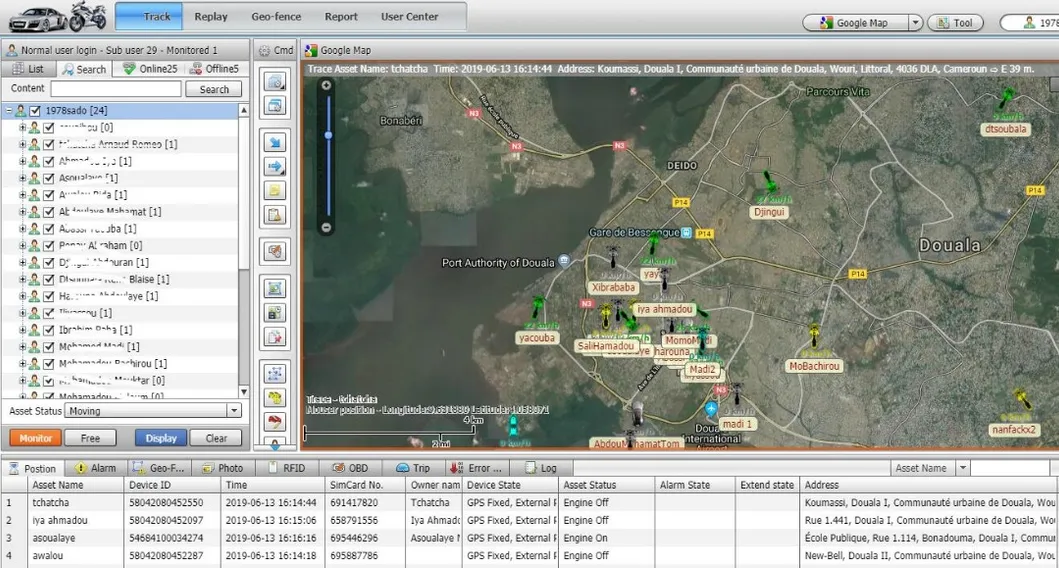
Task: Expand the Abdoulaye Mahamat [1] tree node
Action: (x=22, y=211)
